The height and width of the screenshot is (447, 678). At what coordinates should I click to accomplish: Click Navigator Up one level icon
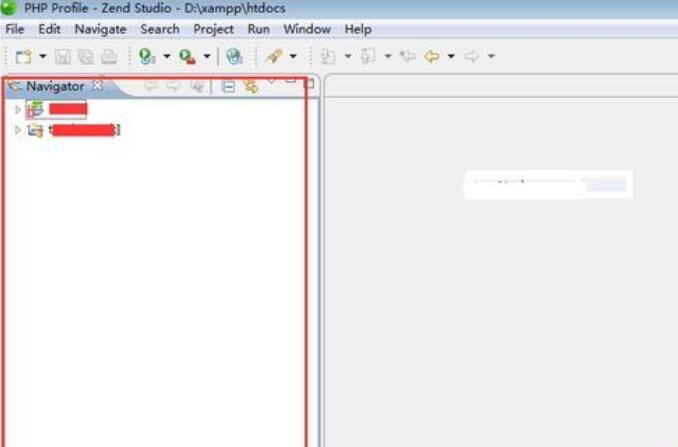coord(197,86)
